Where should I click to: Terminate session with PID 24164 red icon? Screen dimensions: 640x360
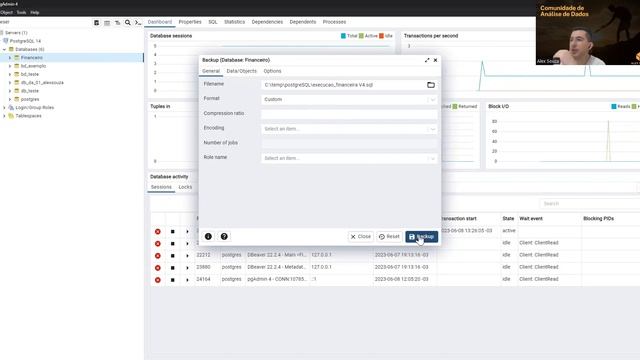158,280
